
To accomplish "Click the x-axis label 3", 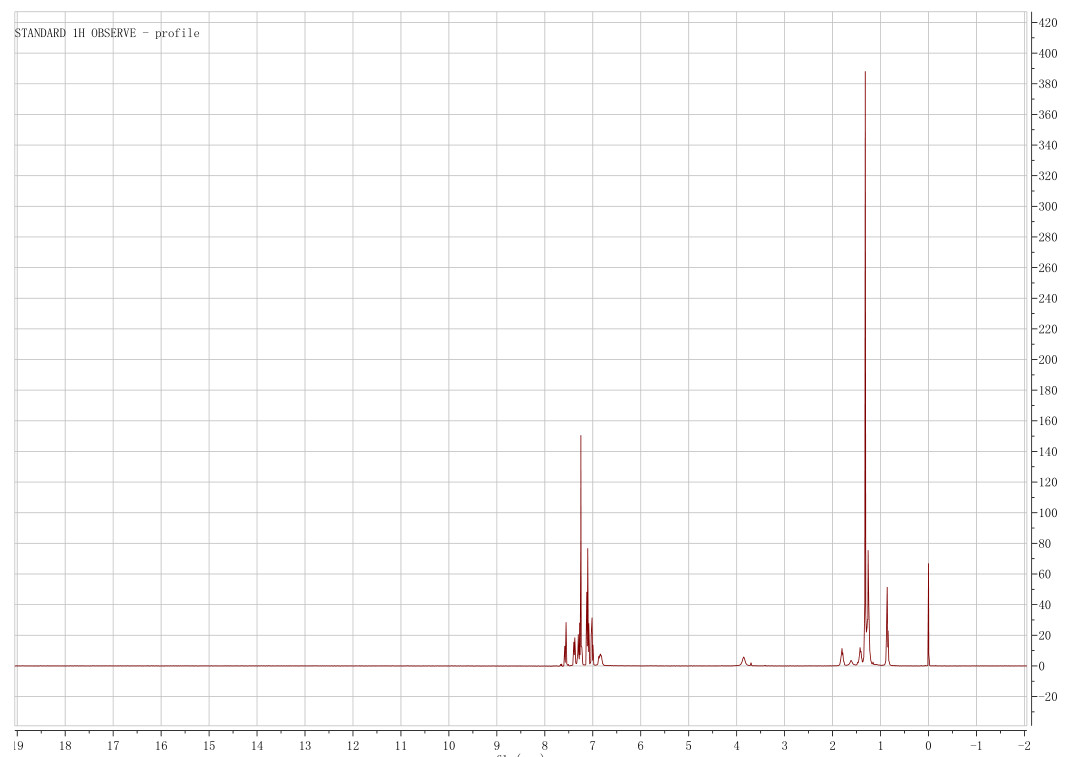I will coord(785,745).
